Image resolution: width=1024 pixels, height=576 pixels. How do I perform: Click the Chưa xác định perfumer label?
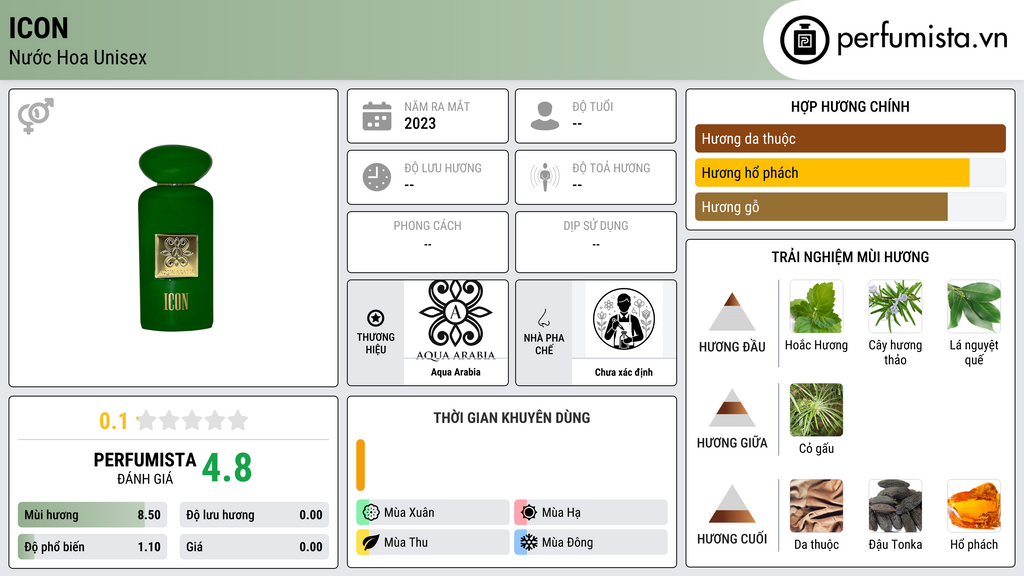coord(624,372)
